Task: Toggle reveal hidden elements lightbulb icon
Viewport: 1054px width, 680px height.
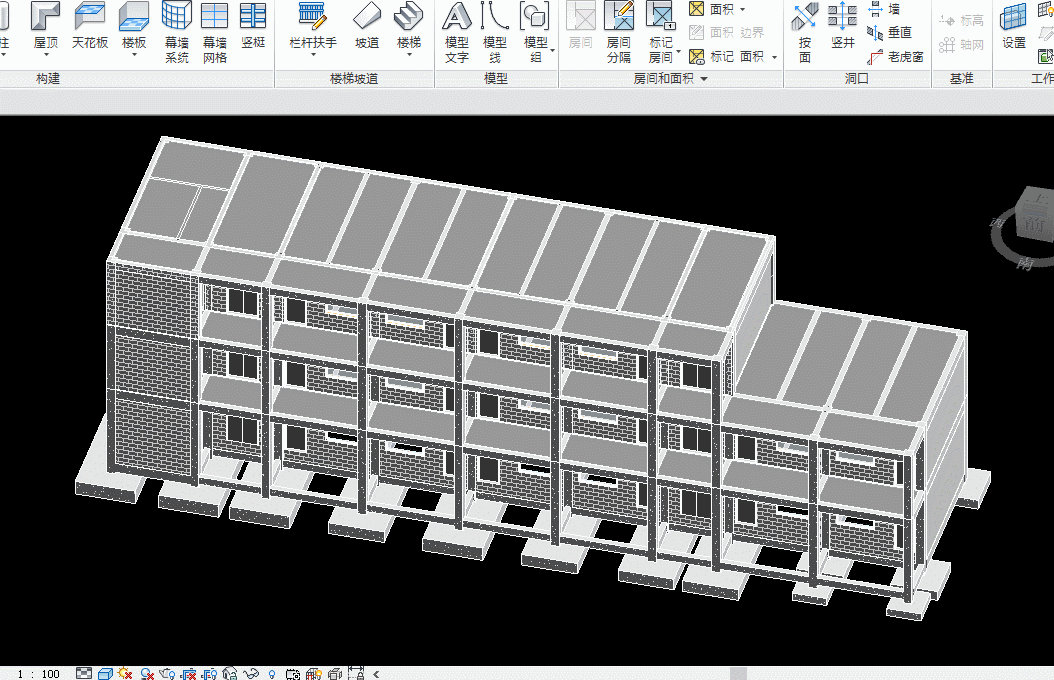Action: pyautogui.click(x=272, y=673)
